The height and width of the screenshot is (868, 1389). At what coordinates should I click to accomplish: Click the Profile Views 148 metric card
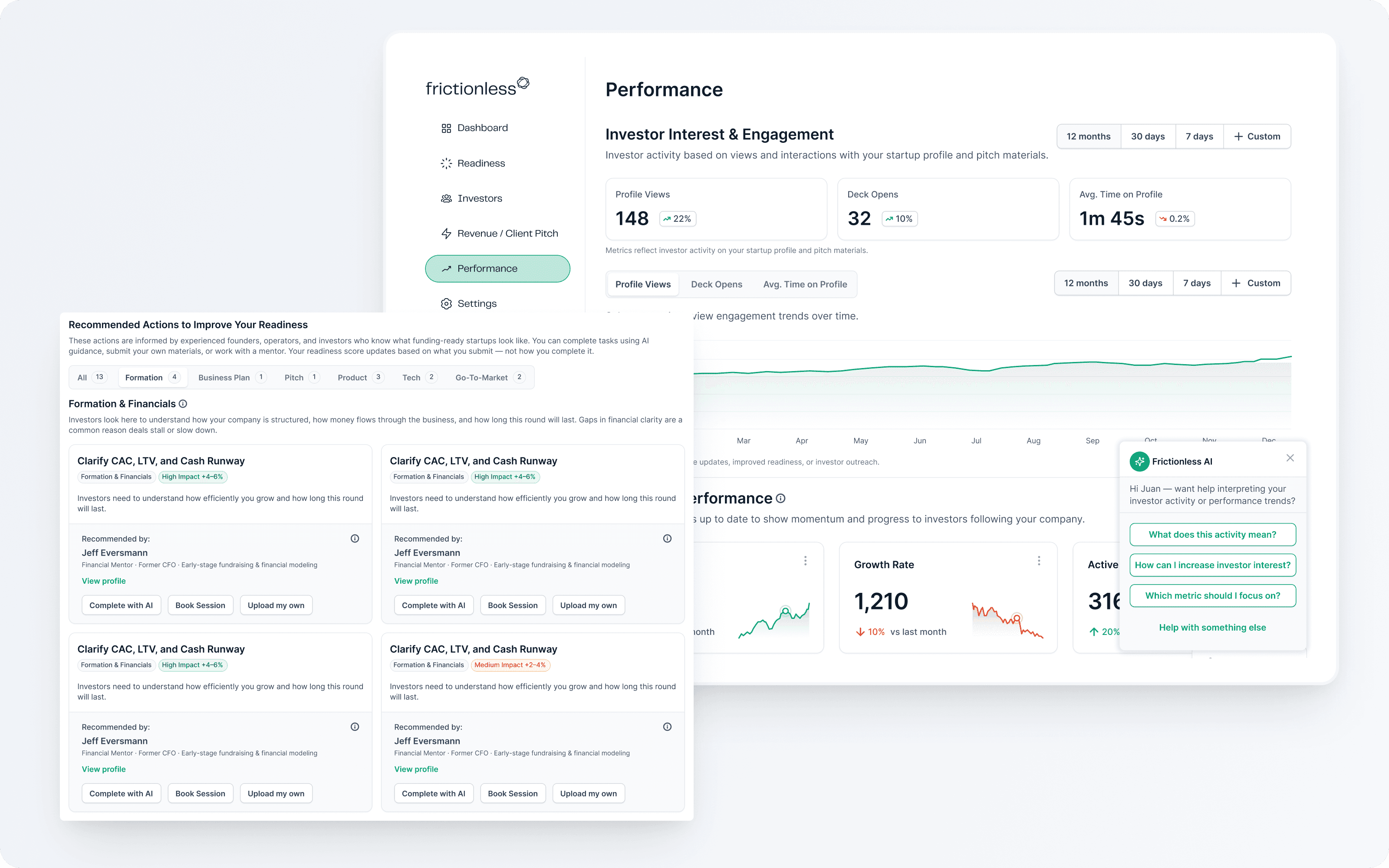(716, 209)
